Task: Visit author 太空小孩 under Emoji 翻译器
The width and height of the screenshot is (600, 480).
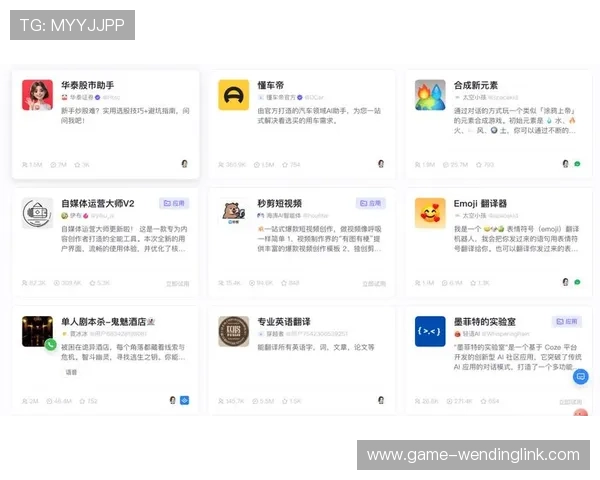Action: click(474, 216)
